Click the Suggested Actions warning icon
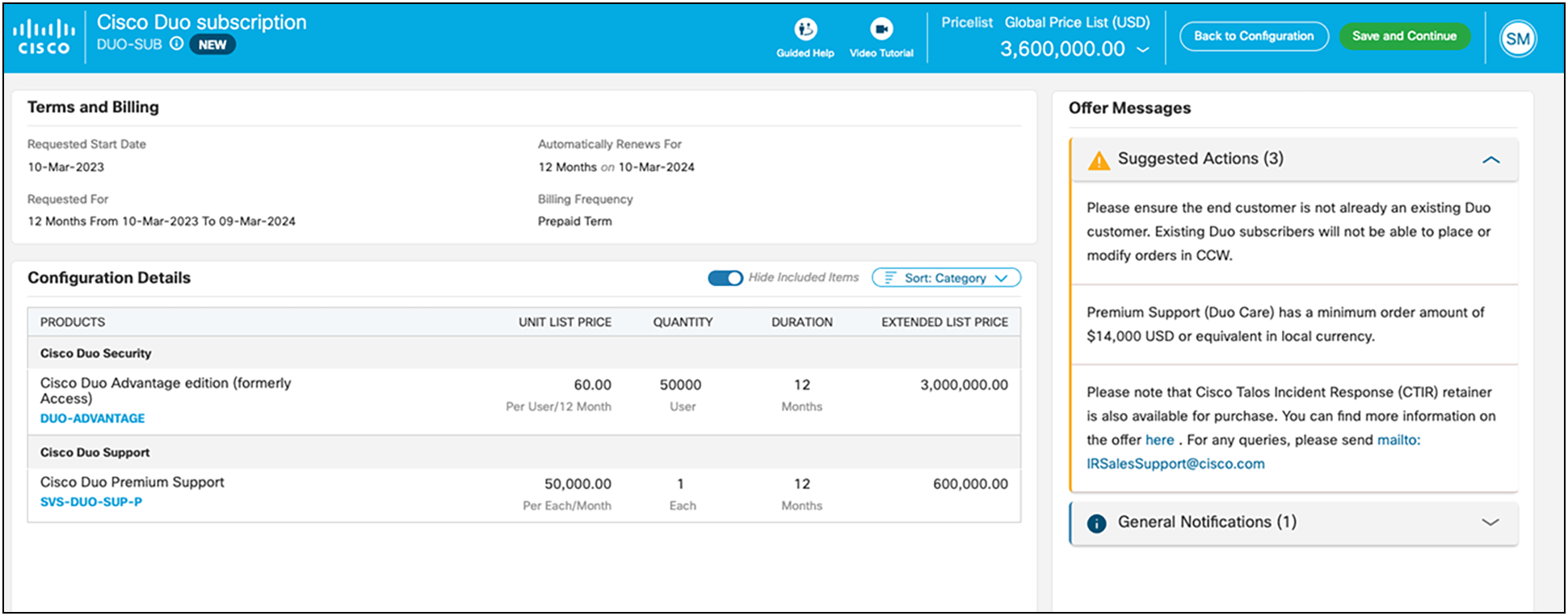The width and height of the screenshot is (1568, 616). pos(1099,160)
